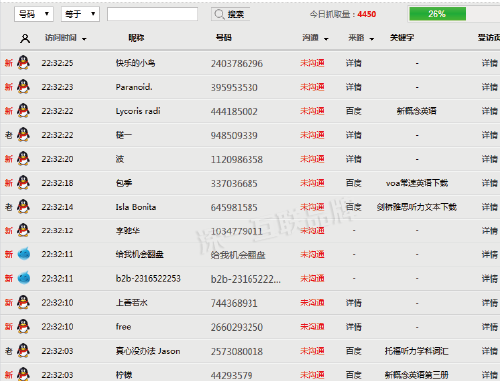Click the 关键字 column header
Viewport: 500px width, 381px height.
tap(402, 38)
